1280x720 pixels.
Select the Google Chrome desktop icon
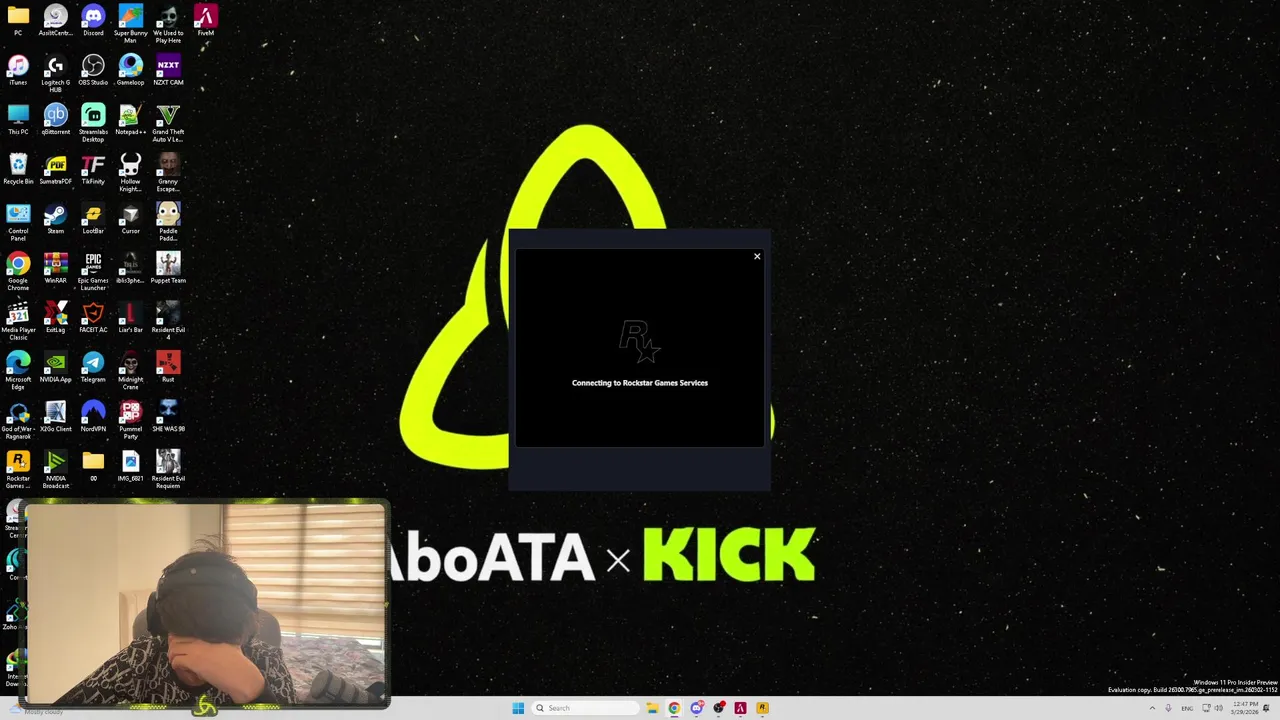(18, 272)
